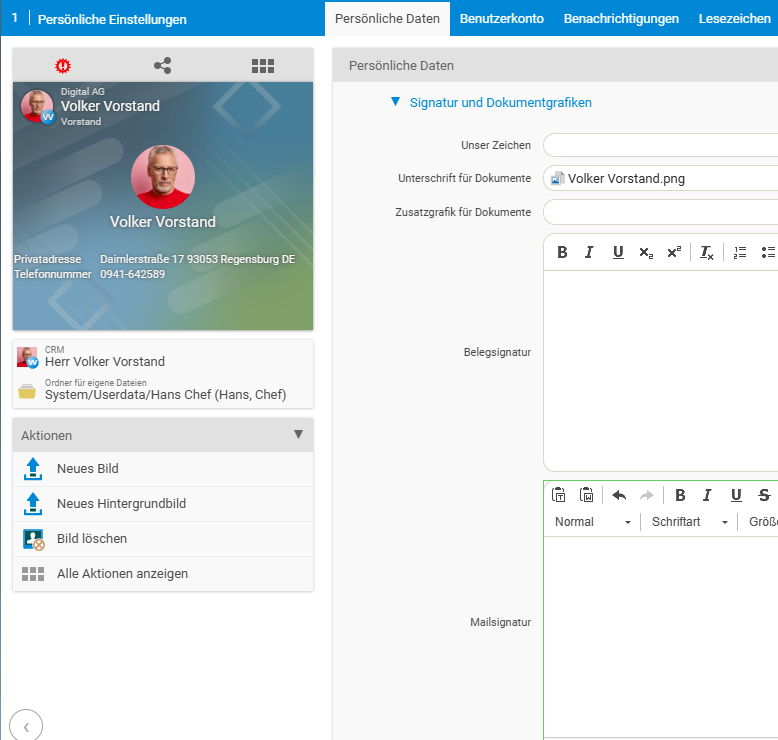Click inside the Mailsignatur text area
Viewport: 778px width, 740px height.
[660, 637]
